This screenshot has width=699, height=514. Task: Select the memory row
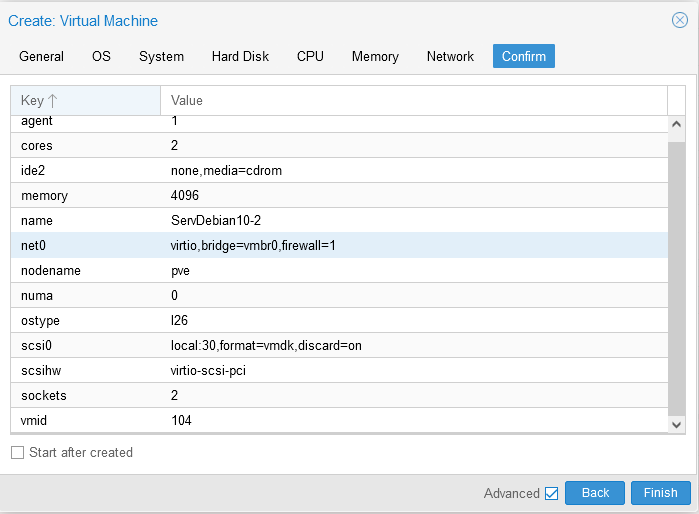(x=338, y=196)
